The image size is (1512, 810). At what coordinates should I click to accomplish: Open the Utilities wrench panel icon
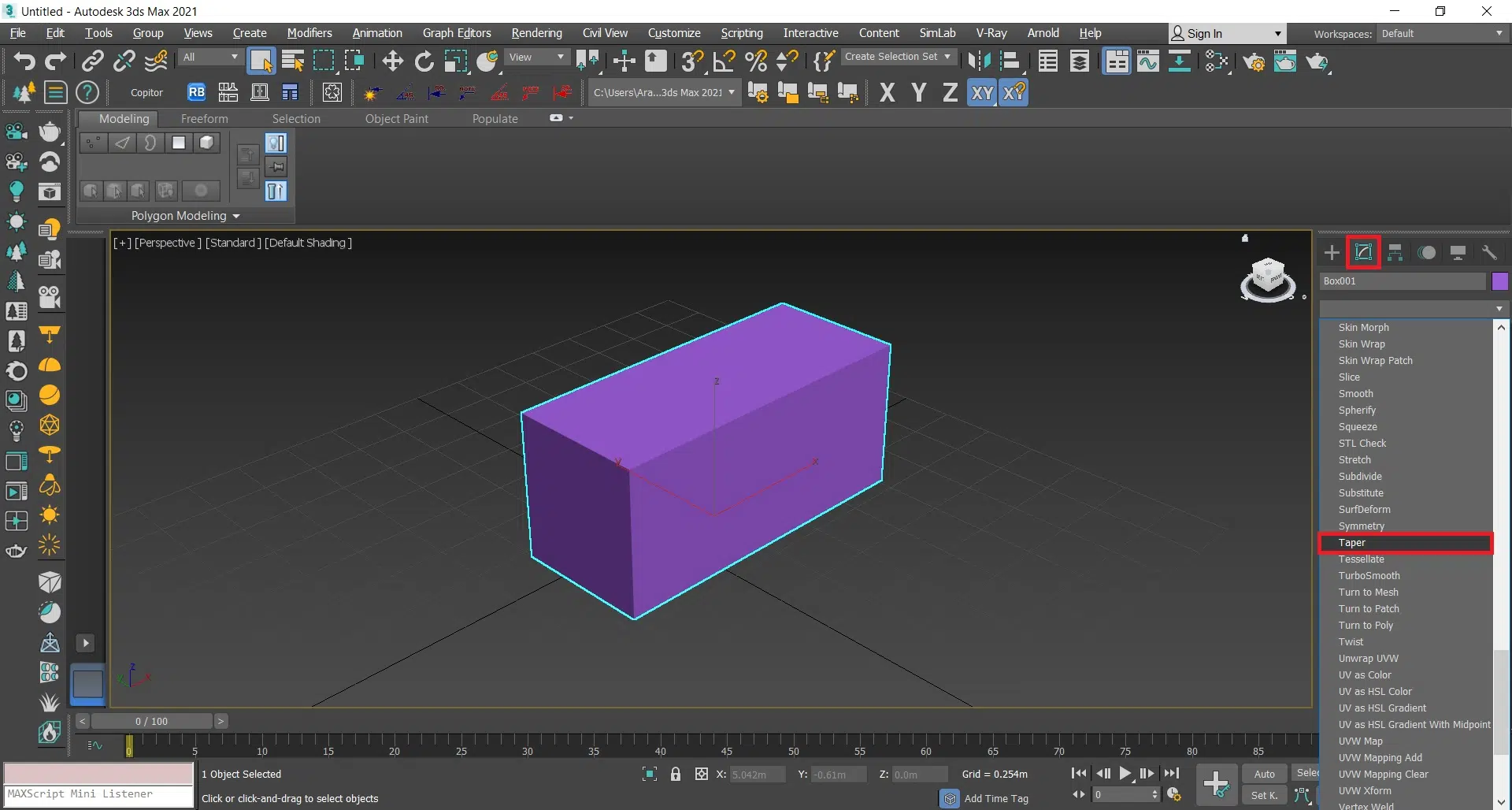click(x=1489, y=253)
